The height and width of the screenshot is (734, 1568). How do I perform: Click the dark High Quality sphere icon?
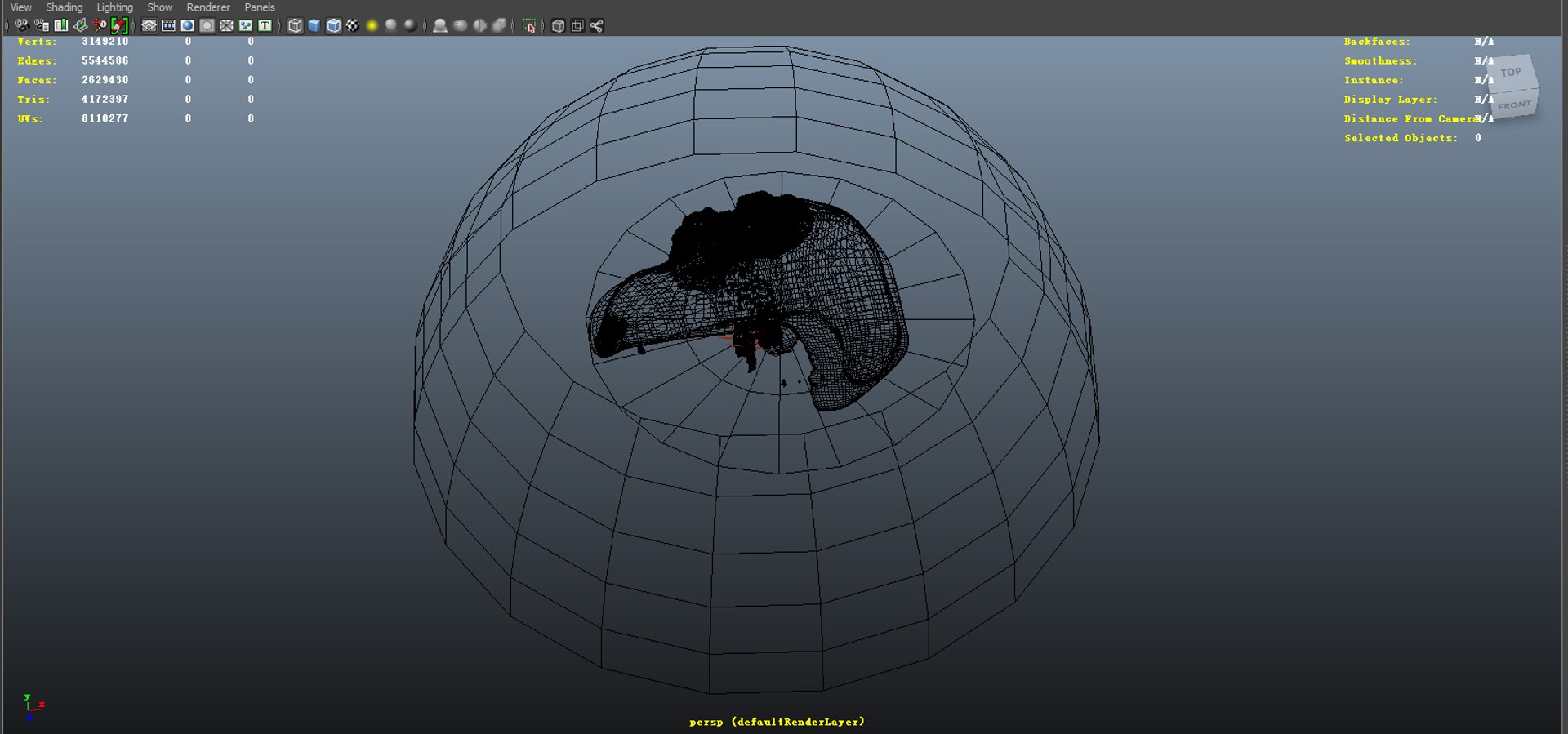click(411, 26)
